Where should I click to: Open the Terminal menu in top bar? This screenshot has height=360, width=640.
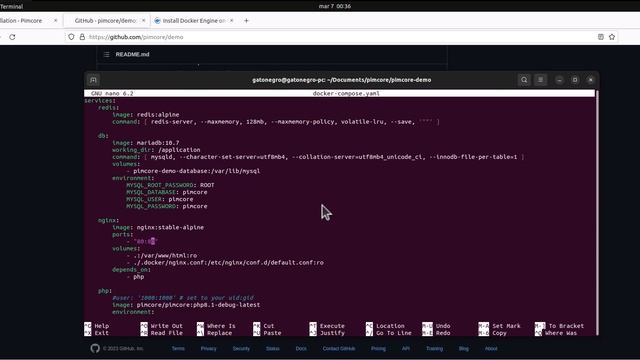click(x=11, y=6)
